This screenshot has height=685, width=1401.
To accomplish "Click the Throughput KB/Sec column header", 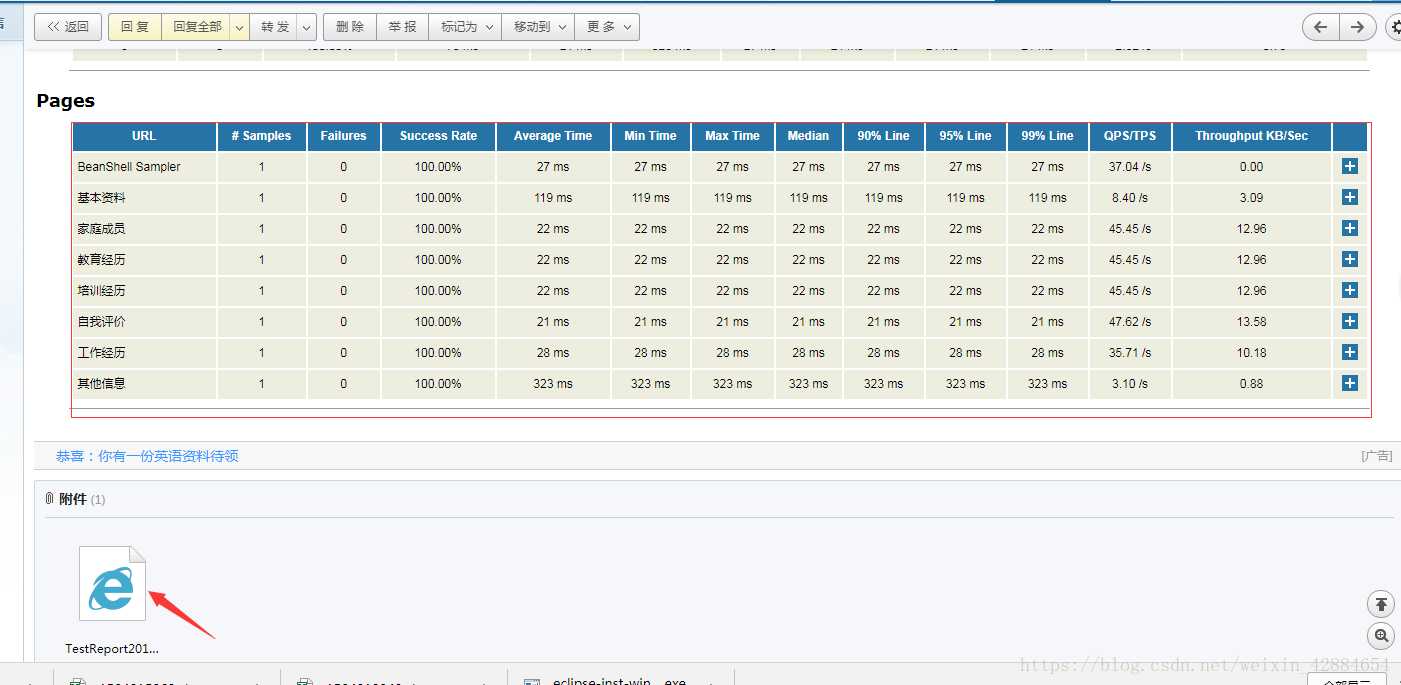I will point(1251,136).
